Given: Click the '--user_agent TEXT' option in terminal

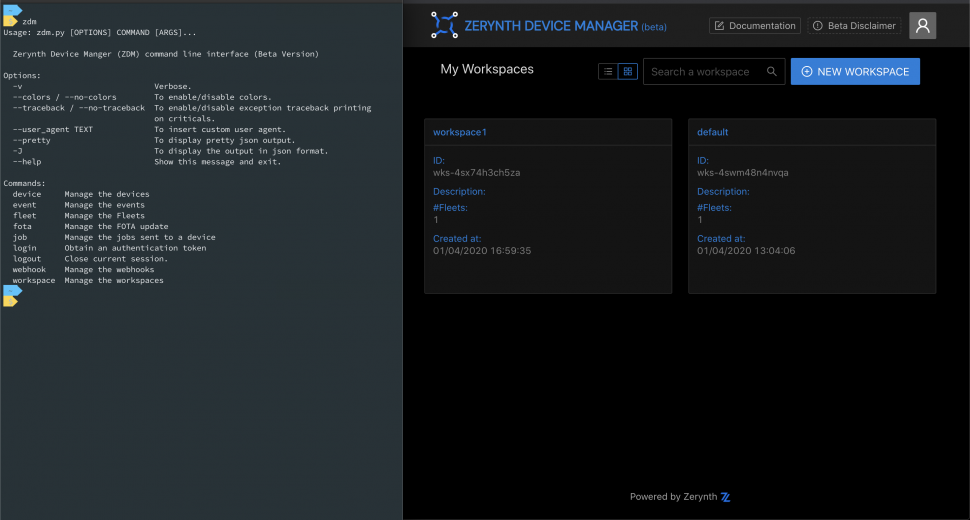Looking at the screenshot, I should (53, 129).
